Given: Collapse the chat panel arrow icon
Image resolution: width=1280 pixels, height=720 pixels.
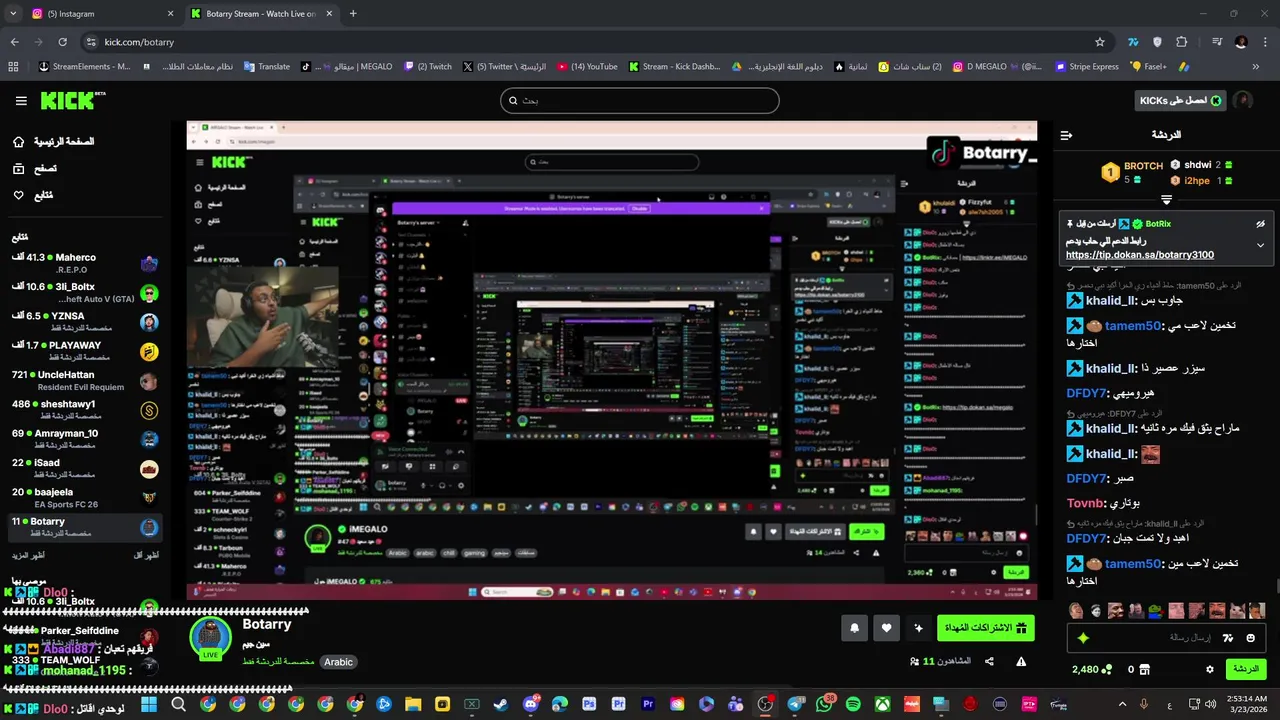Looking at the screenshot, I should point(1066,135).
